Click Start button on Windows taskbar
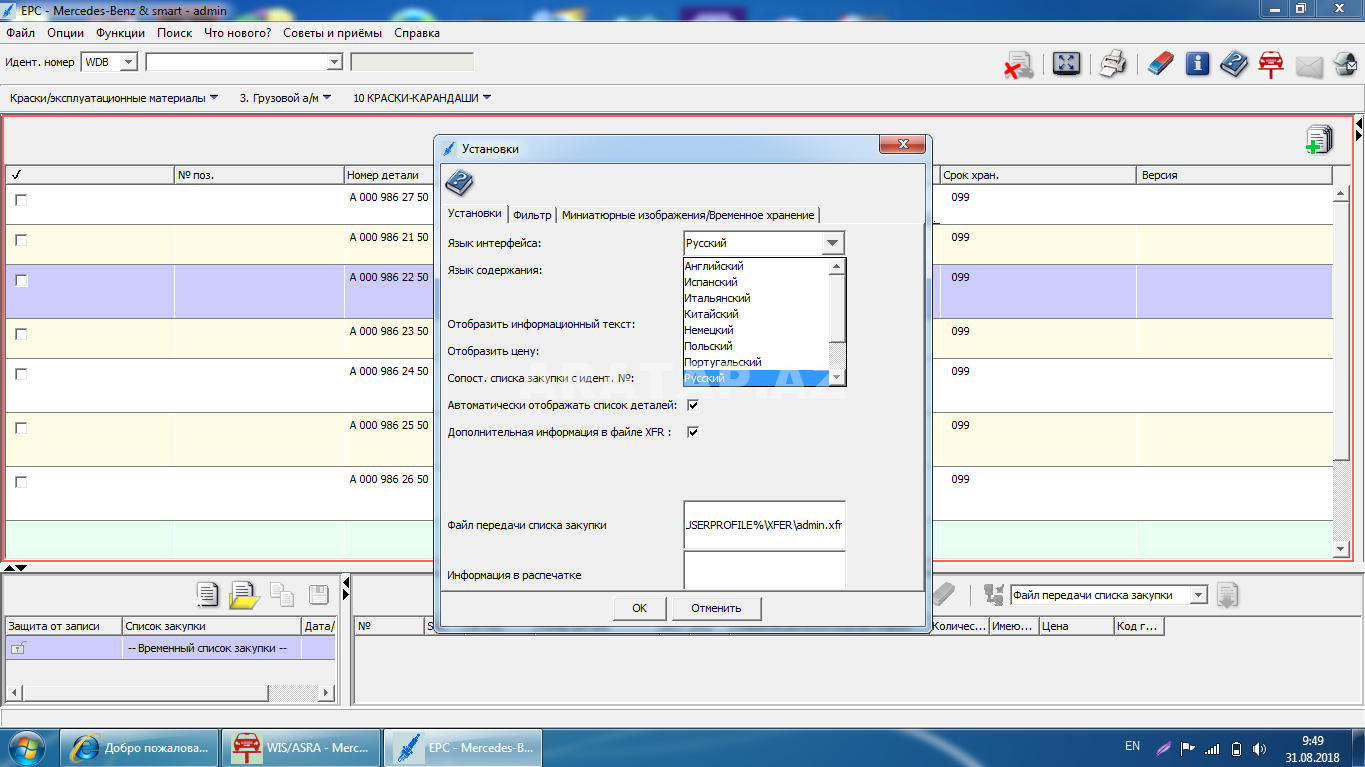 click(x=27, y=747)
